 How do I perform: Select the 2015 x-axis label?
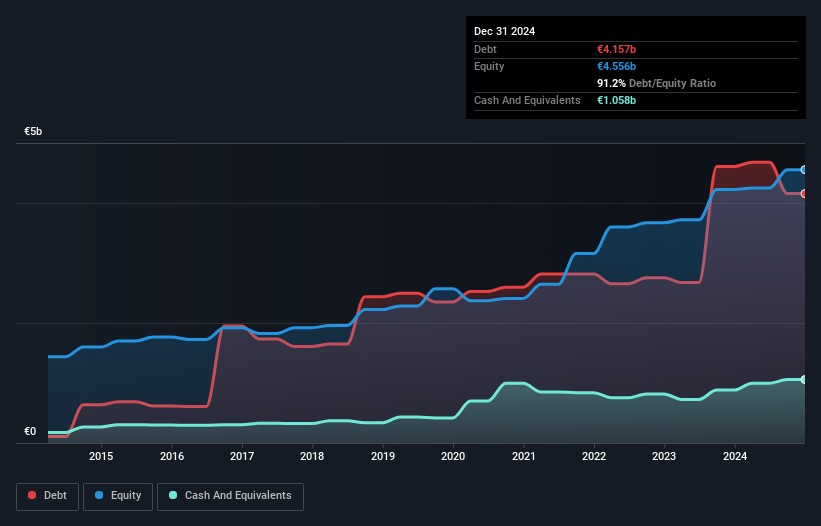pos(101,457)
